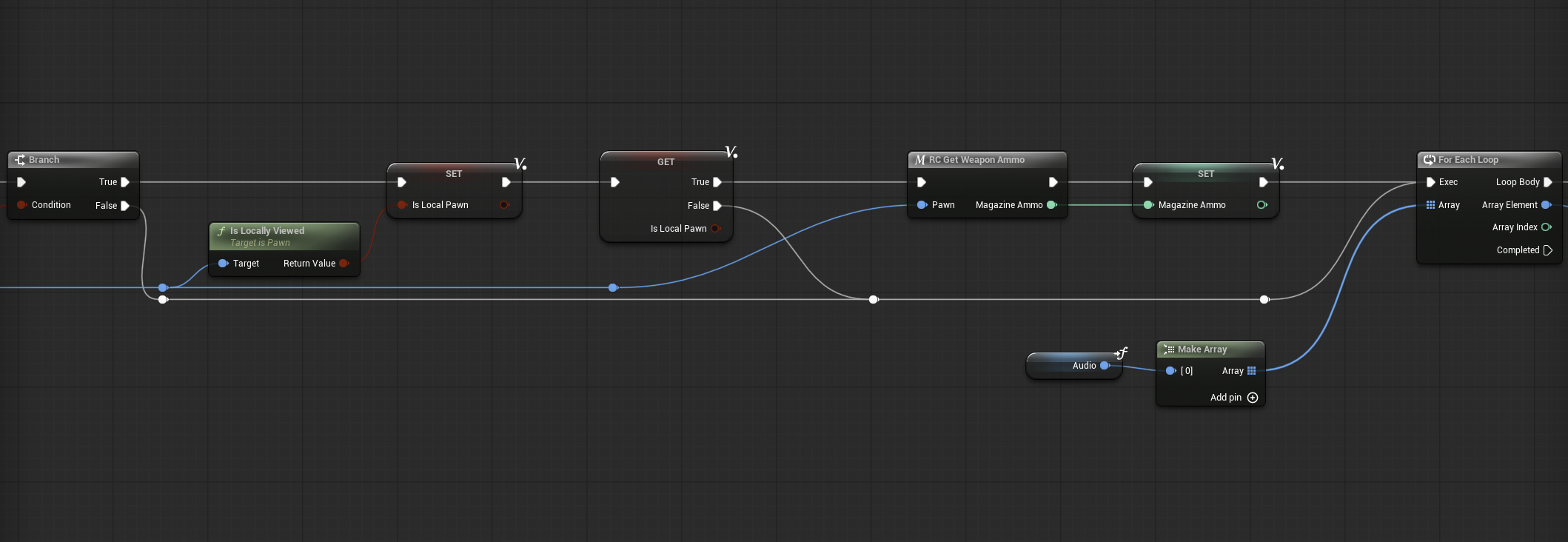1568x542 pixels.
Task: Select the Is Locally Viewed node header
Action: pos(284,236)
